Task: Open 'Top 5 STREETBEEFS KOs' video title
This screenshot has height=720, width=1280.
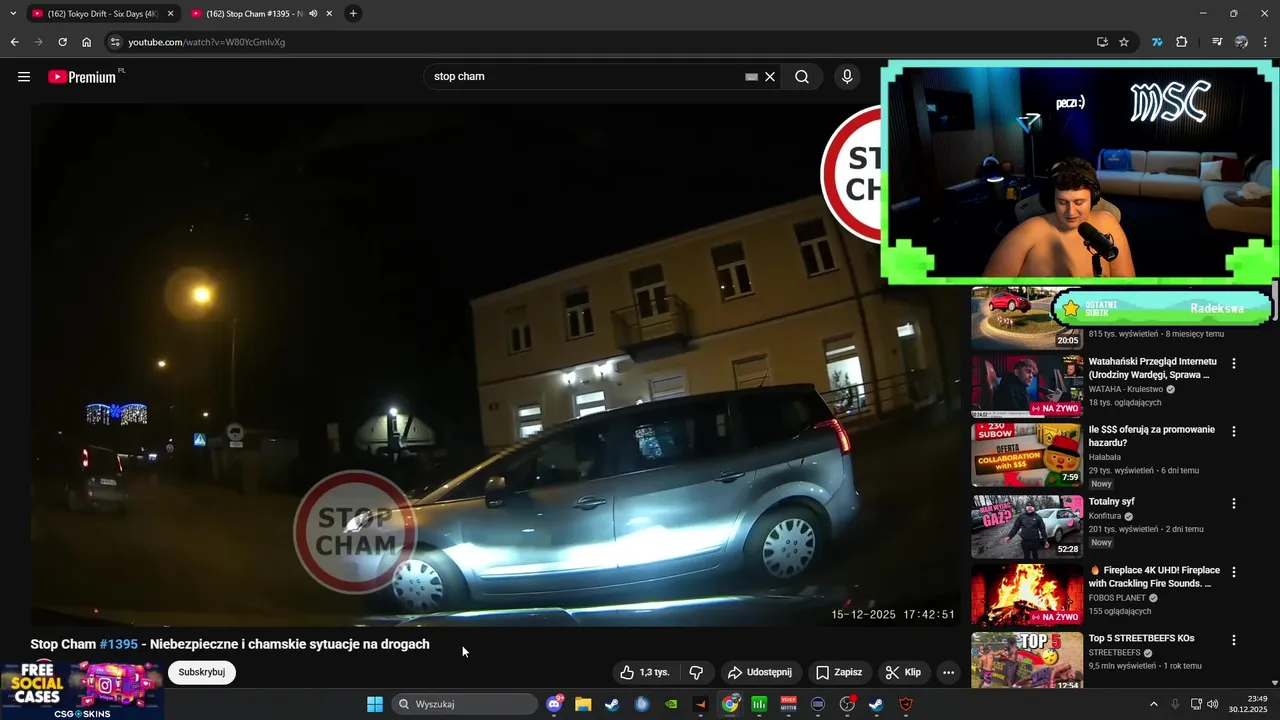Action: pos(1141,638)
